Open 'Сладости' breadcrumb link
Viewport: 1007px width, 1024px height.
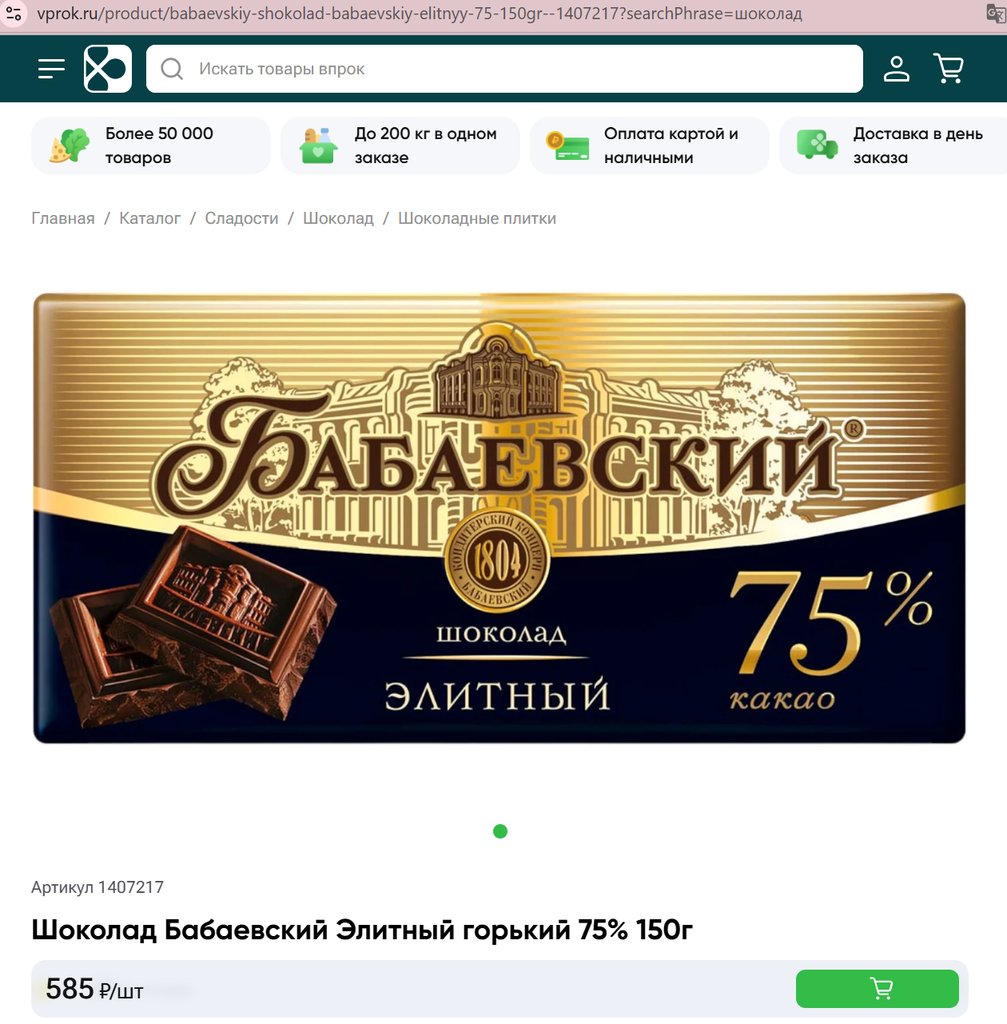point(242,218)
